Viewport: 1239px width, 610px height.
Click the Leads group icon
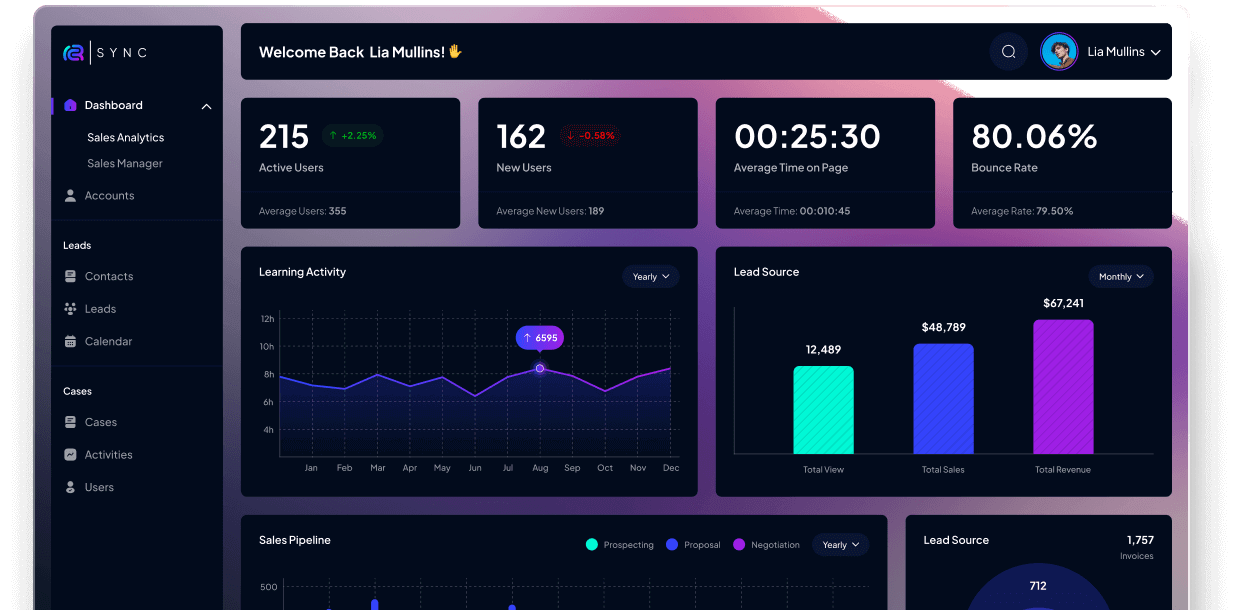pyautogui.click(x=70, y=309)
